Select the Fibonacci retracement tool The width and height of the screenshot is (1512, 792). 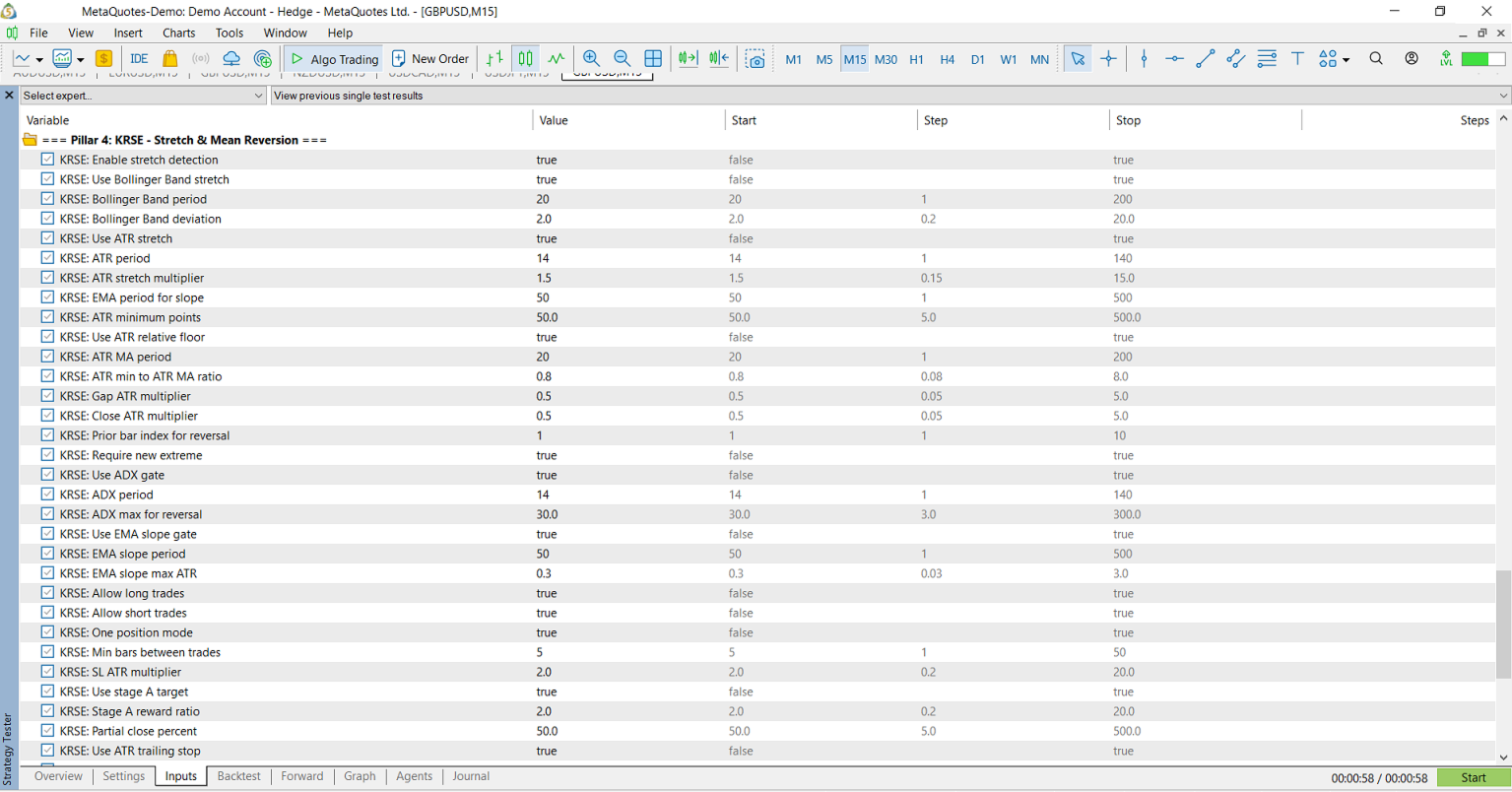point(1267,59)
